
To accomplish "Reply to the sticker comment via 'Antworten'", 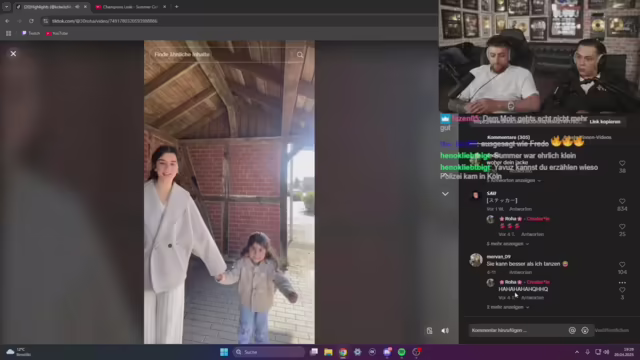I will click(x=520, y=209).
